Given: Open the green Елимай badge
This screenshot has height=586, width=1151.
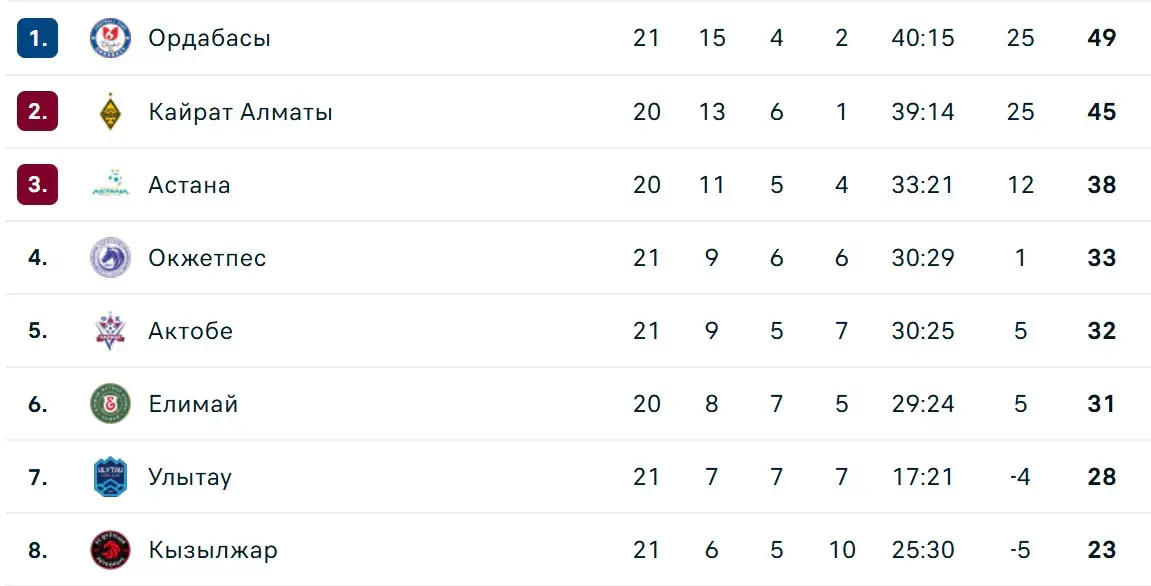Looking at the screenshot, I should [x=110, y=404].
